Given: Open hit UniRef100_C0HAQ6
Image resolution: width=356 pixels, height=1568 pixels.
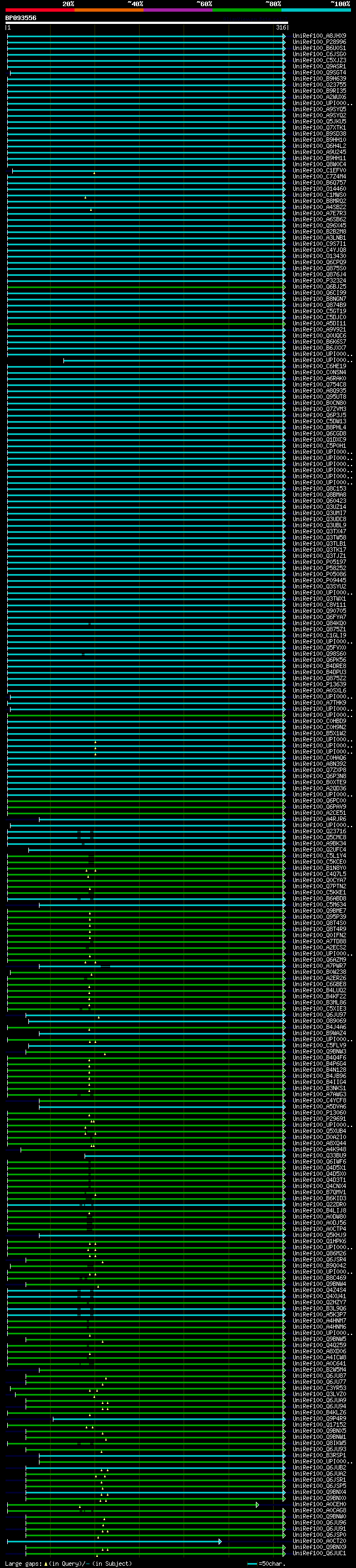Looking at the screenshot, I should coord(319,757).
